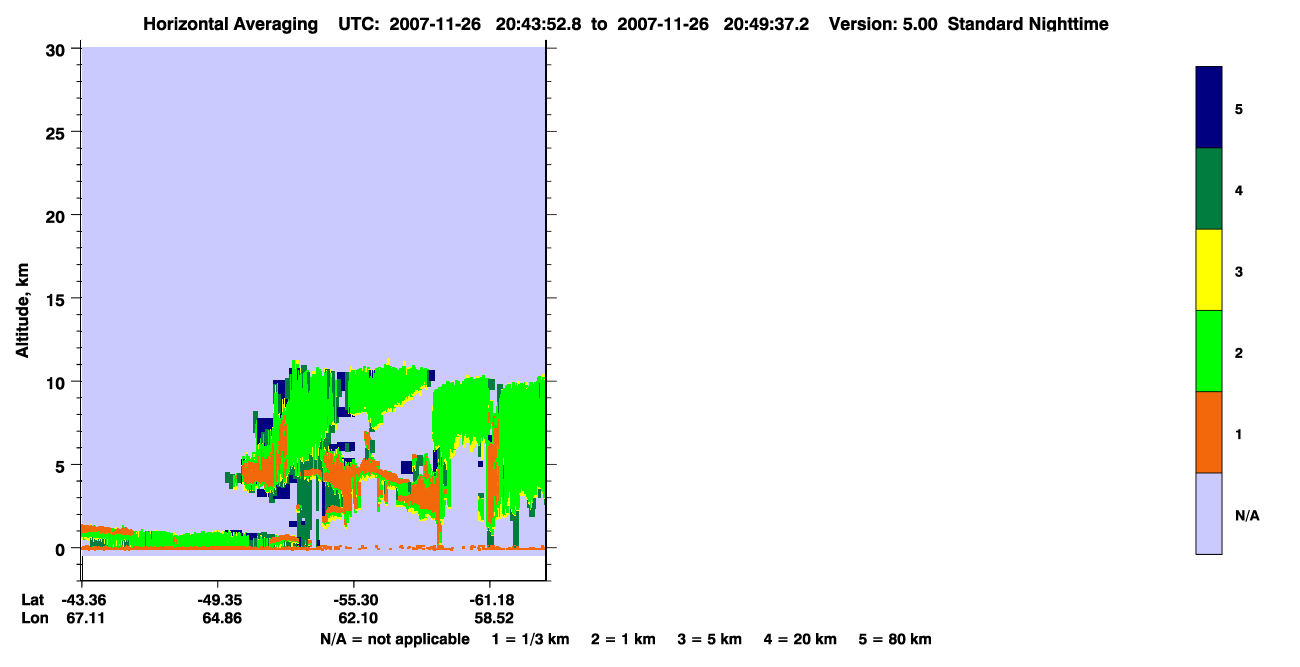
Task: Click the '2 = 1 km' legend text
Action: [x=623, y=639]
